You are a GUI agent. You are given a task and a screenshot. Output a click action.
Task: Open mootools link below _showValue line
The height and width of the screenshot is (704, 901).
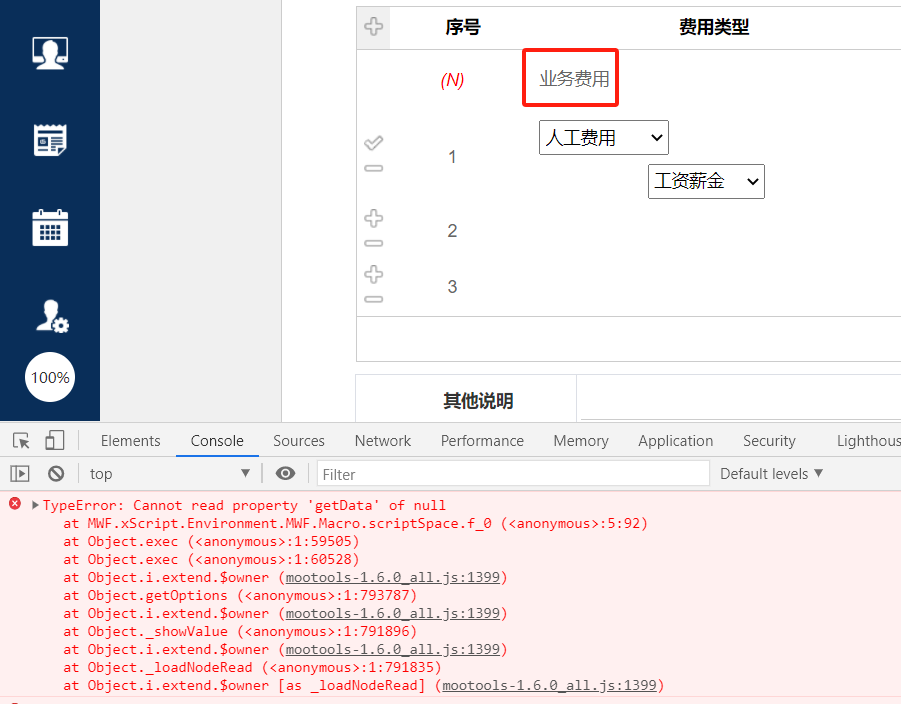pyautogui.click(x=392, y=649)
